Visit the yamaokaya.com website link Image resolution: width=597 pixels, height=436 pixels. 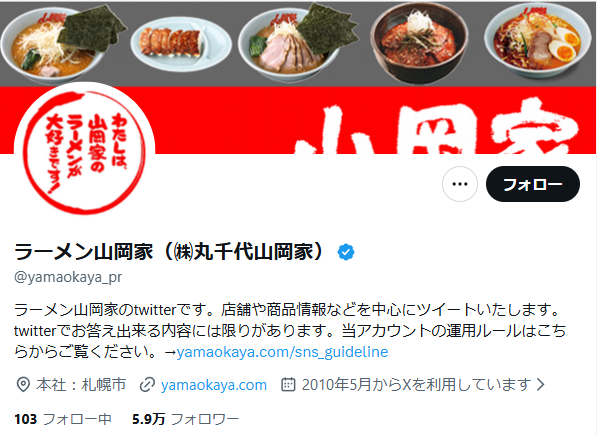214,385
